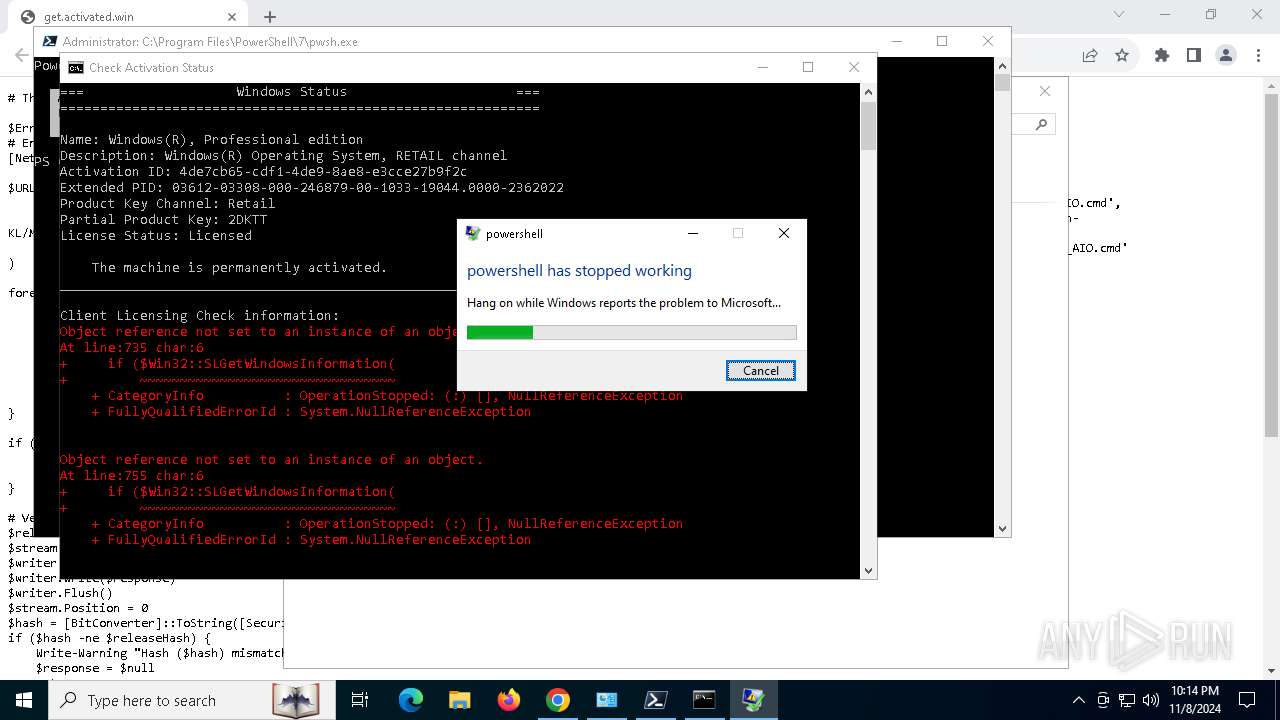Switch to the powershell crash dialog in the taskbar
Image resolution: width=1280 pixels, height=720 pixels.
click(x=753, y=700)
